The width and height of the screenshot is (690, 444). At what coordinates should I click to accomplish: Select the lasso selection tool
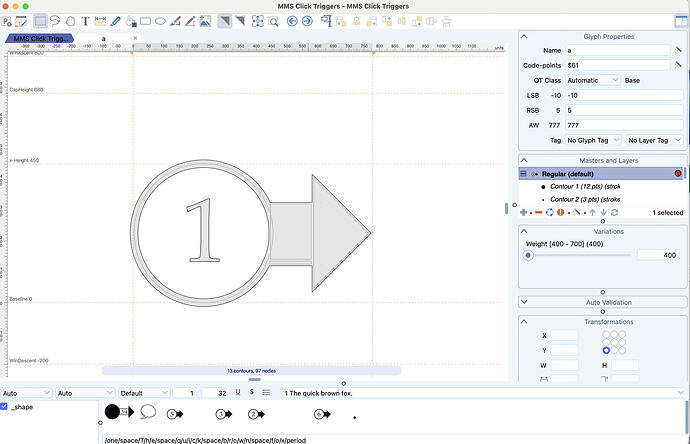(x=55, y=21)
